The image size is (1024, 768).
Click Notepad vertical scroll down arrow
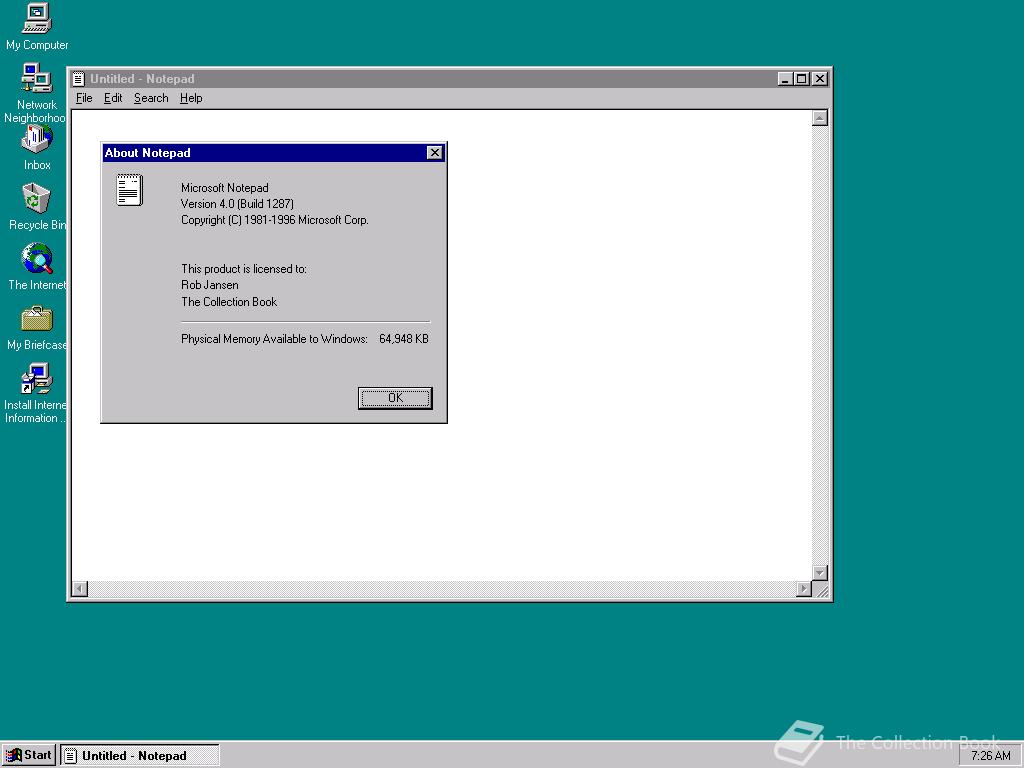point(820,573)
